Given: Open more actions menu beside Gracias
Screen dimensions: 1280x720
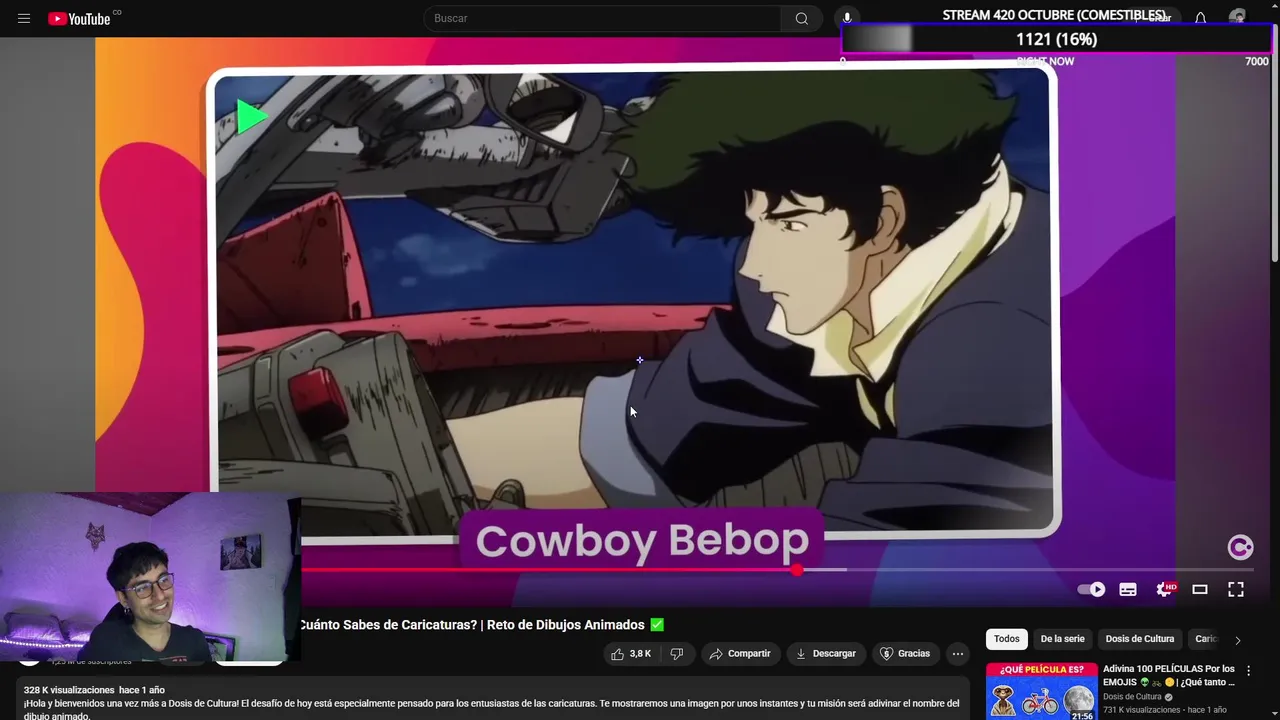Looking at the screenshot, I should coord(958,653).
